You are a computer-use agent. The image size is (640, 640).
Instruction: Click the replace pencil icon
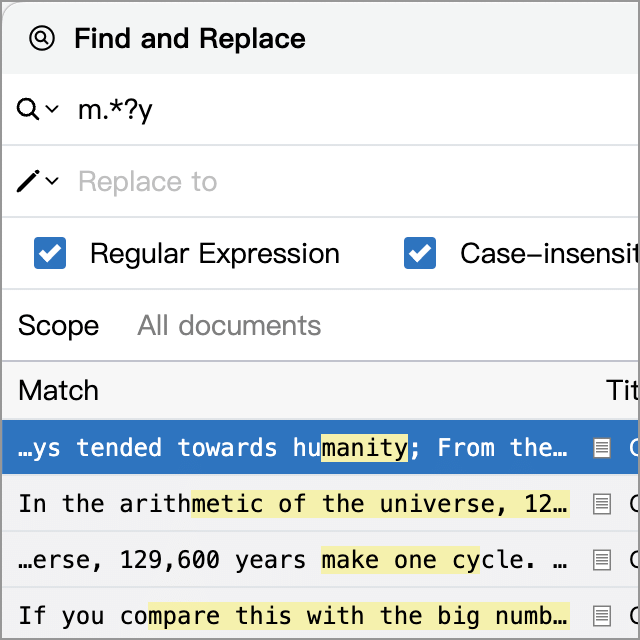point(28,181)
